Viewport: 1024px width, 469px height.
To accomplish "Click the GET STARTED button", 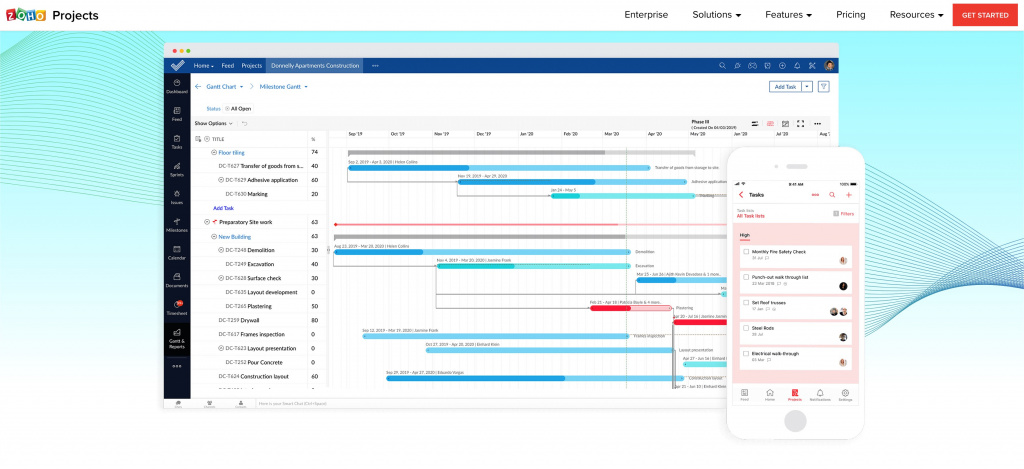I will point(985,15).
